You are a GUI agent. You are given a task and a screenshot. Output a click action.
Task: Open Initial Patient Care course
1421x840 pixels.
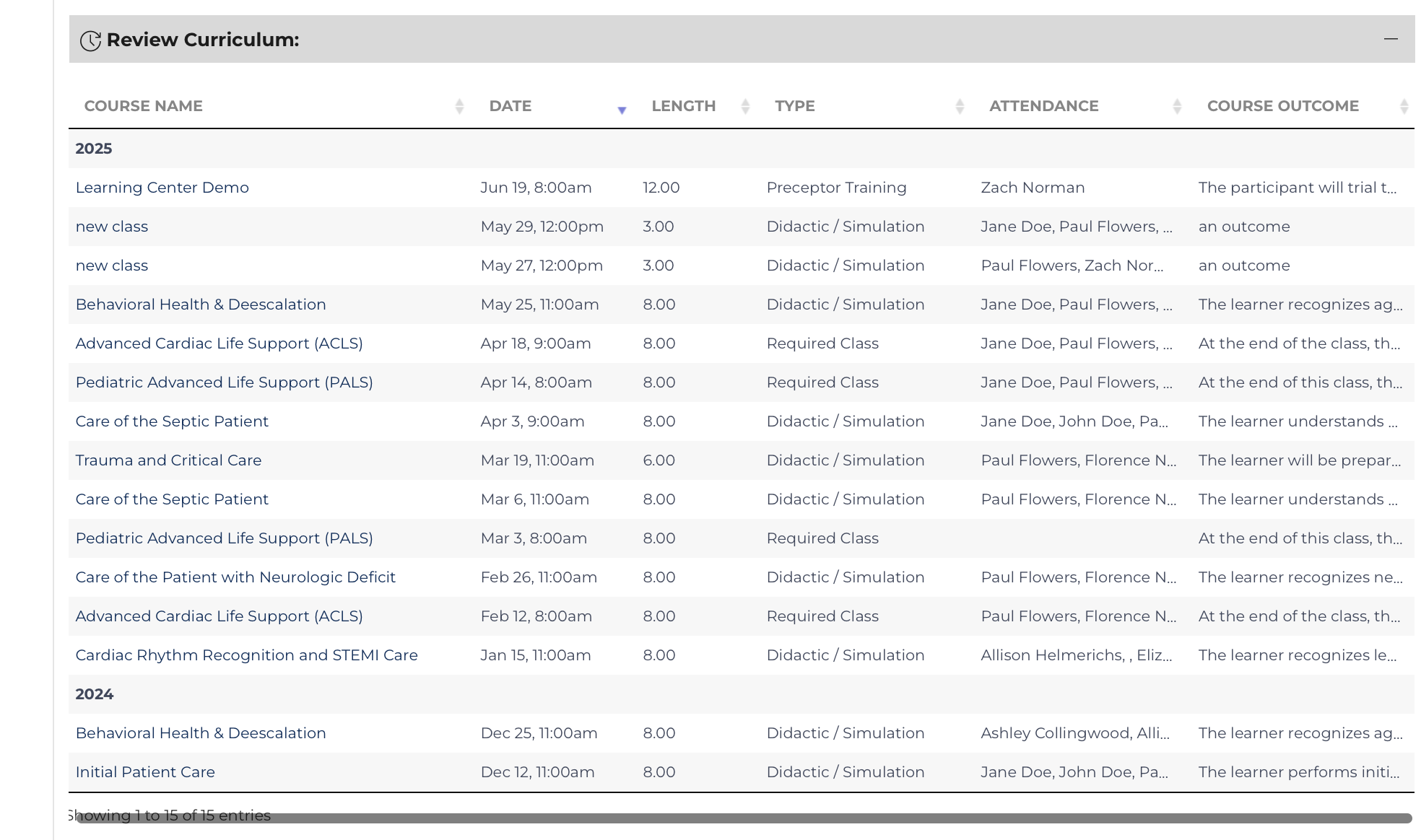point(145,772)
